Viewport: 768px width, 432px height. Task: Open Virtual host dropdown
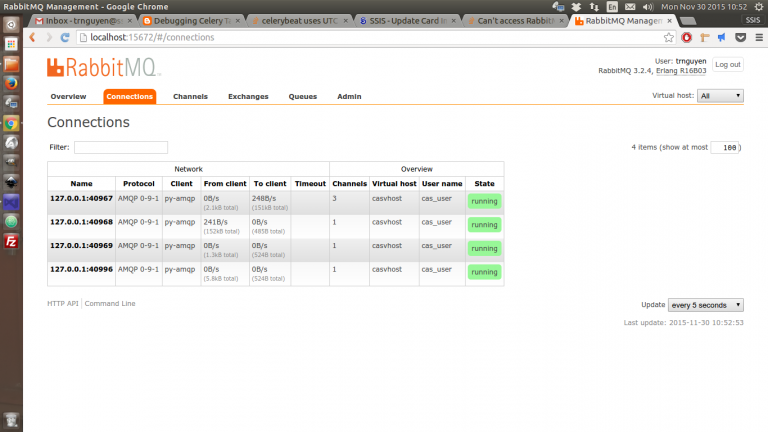coord(720,96)
